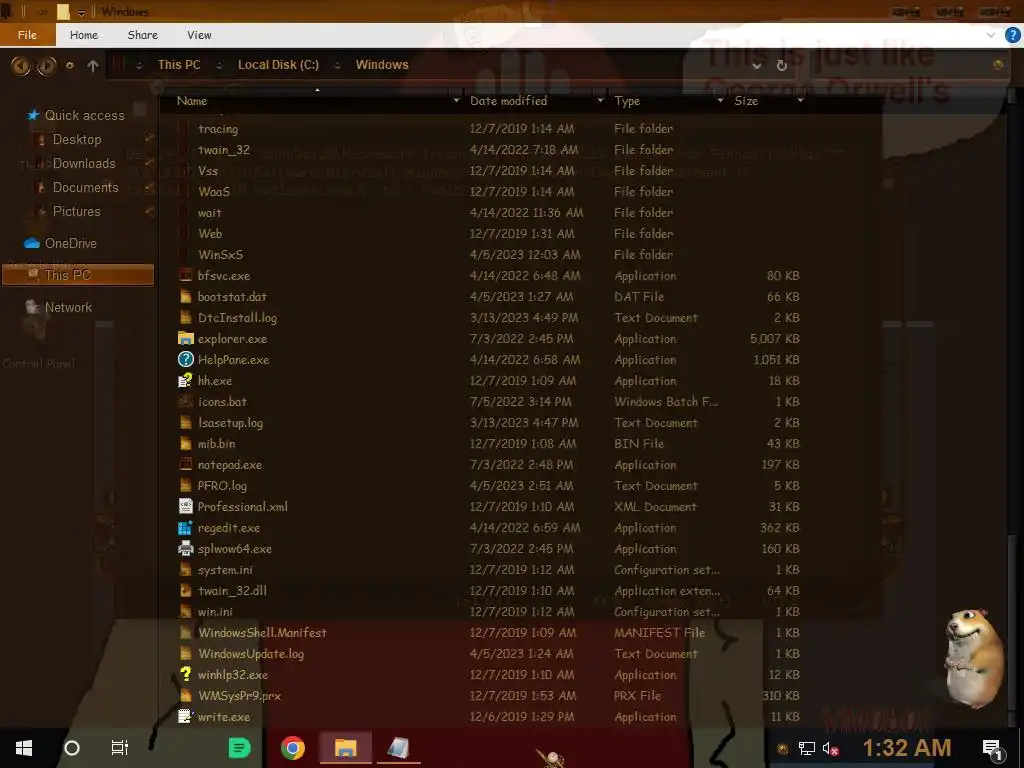Select the notepad.exe file icon
The width and height of the screenshot is (1024, 768).
(186, 464)
